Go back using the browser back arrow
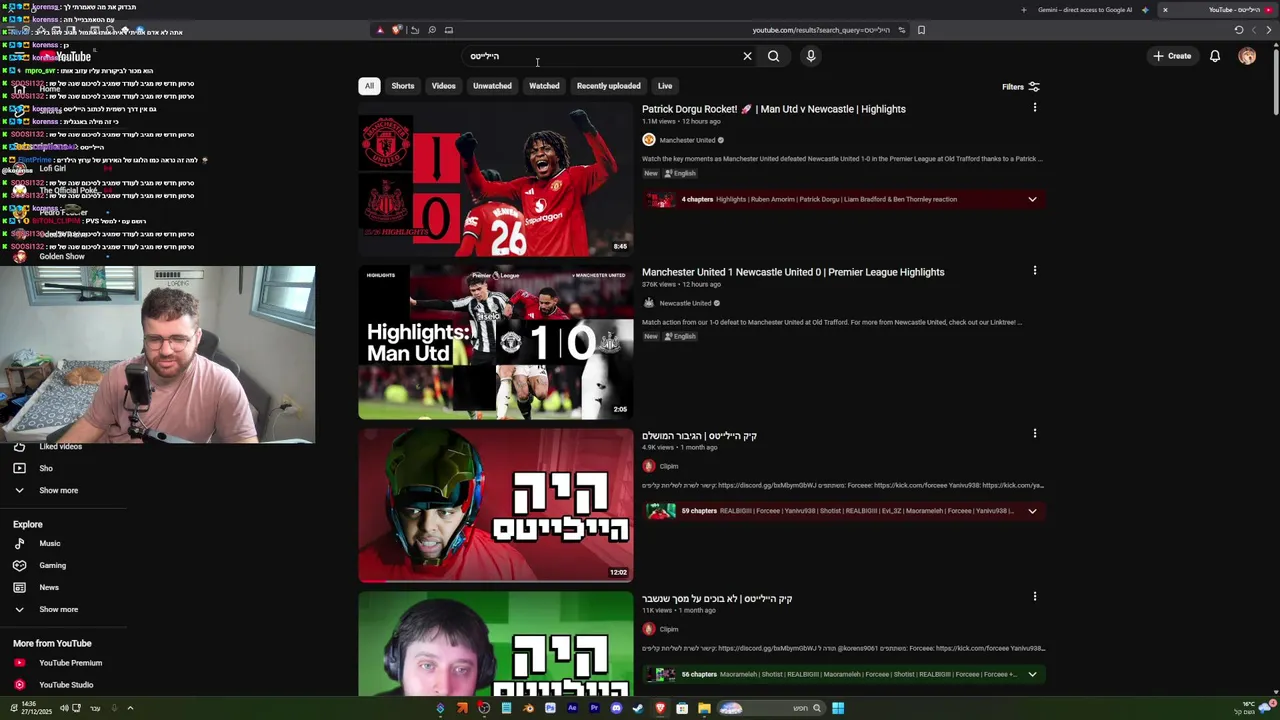The width and height of the screenshot is (1280, 720). (x=1269, y=30)
